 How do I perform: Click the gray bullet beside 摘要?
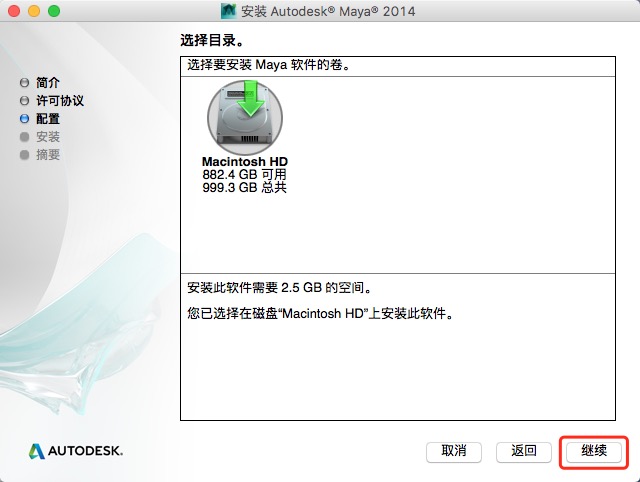[x=24, y=155]
